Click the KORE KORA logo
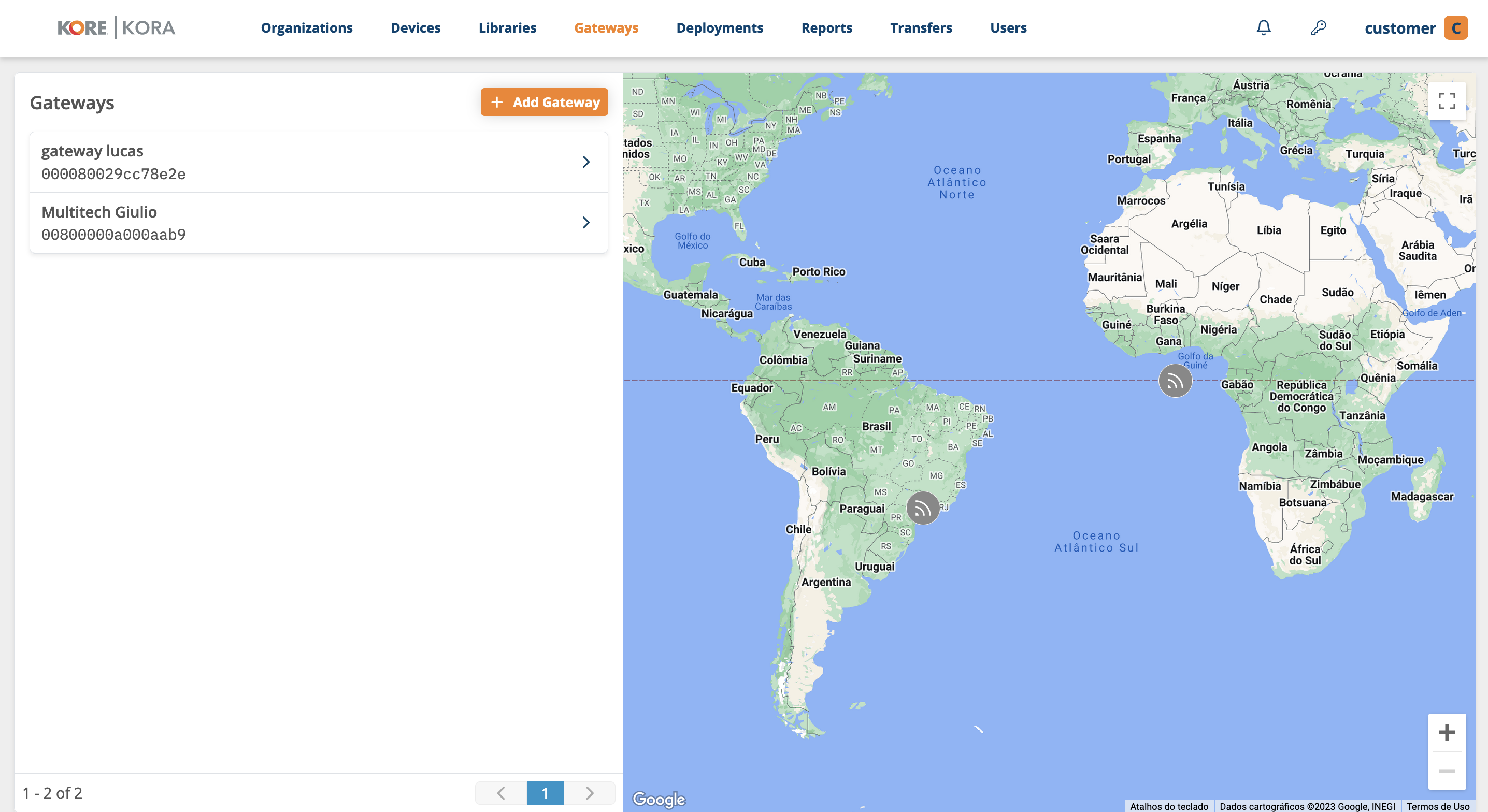The image size is (1488, 812). tap(116, 28)
